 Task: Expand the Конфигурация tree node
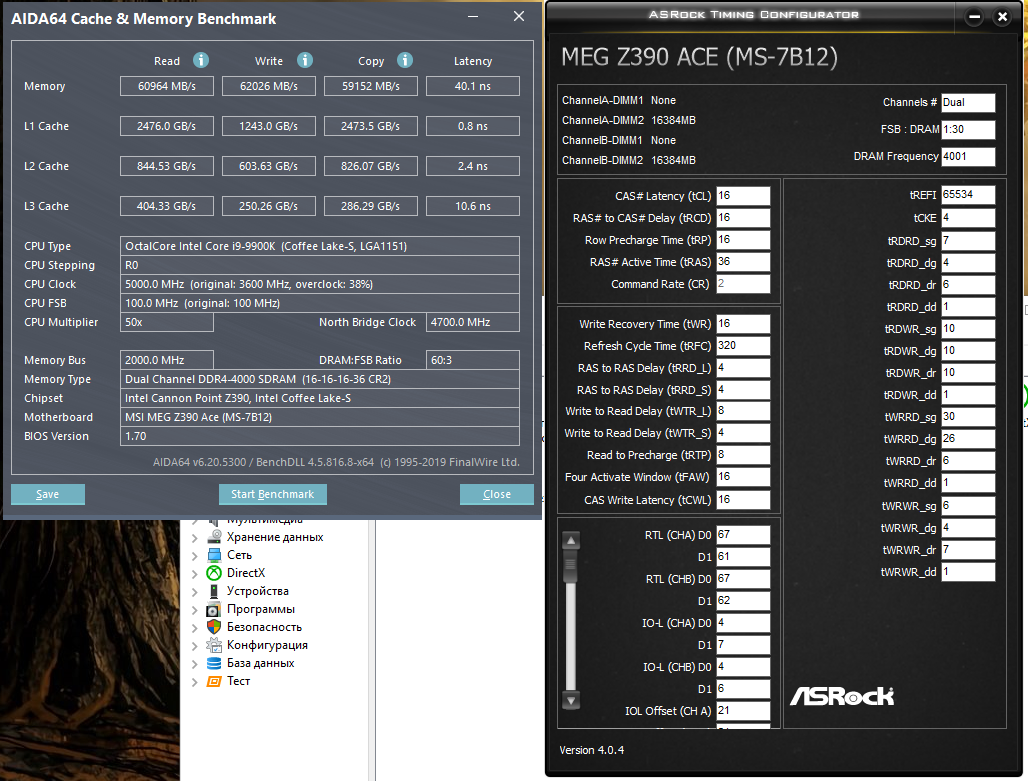[195, 645]
